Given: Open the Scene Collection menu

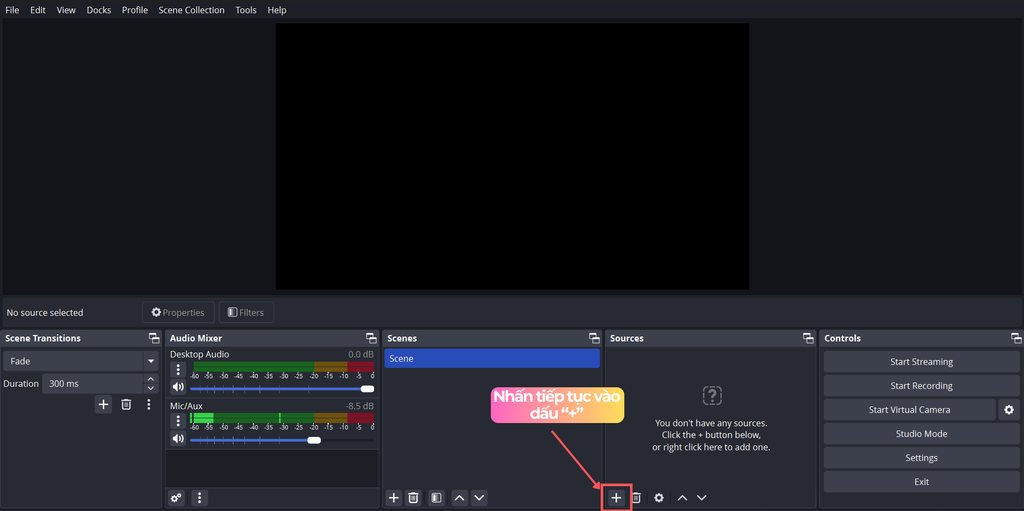Looking at the screenshot, I should [191, 10].
